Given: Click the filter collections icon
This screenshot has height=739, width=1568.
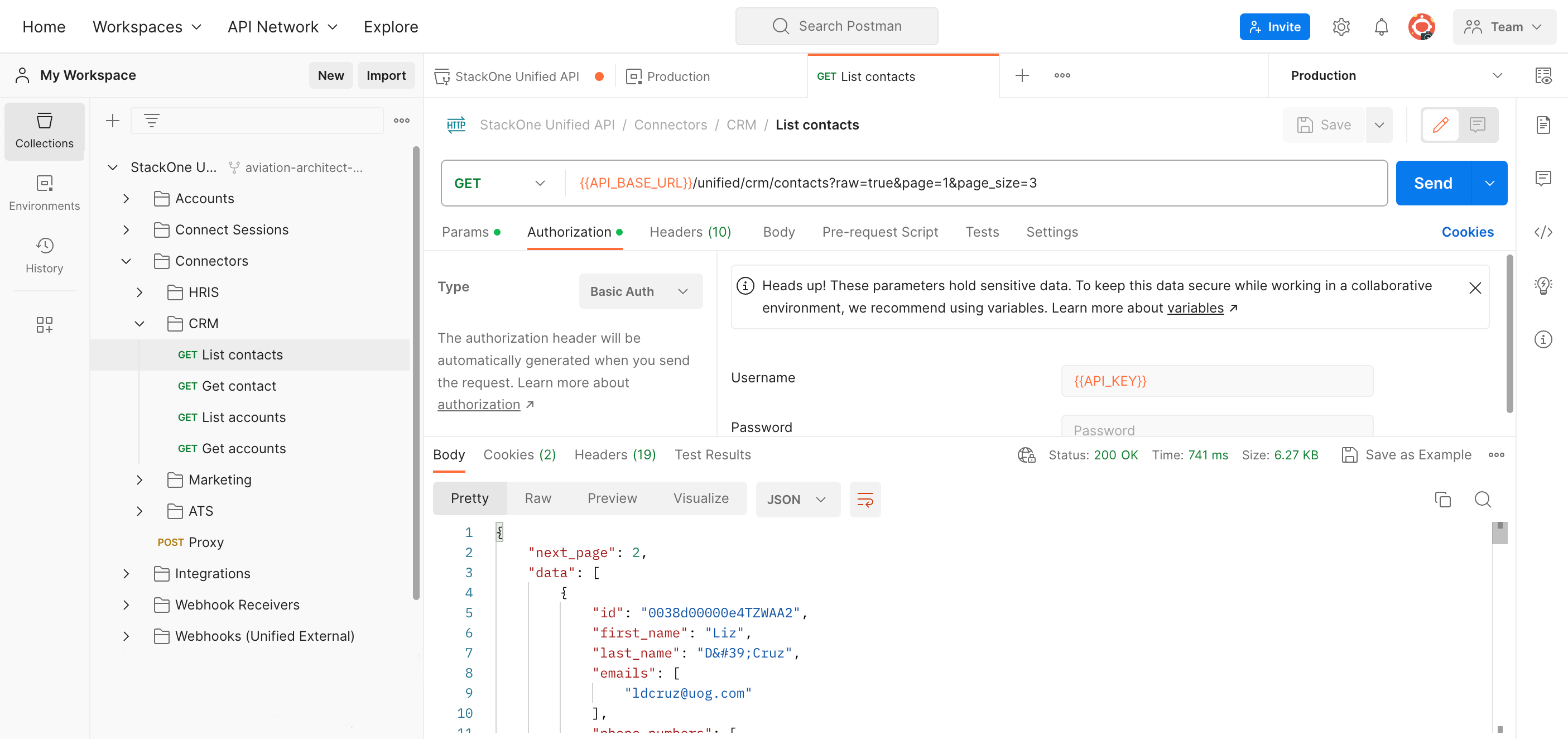Looking at the screenshot, I should [x=152, y=121].
